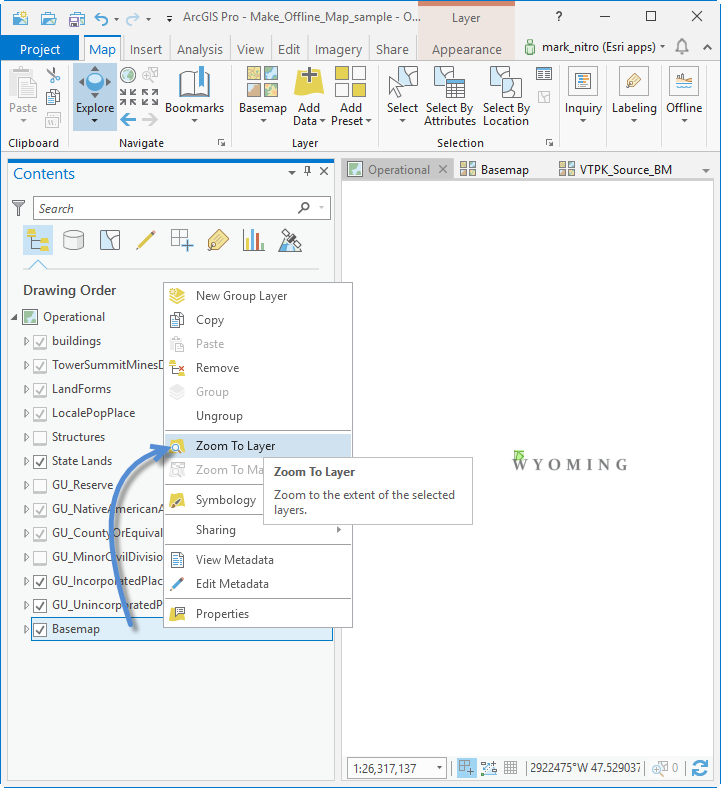Expand the Basemap layer
The width and height of the screenshot is (721, 788).
(x=26, y=629)
